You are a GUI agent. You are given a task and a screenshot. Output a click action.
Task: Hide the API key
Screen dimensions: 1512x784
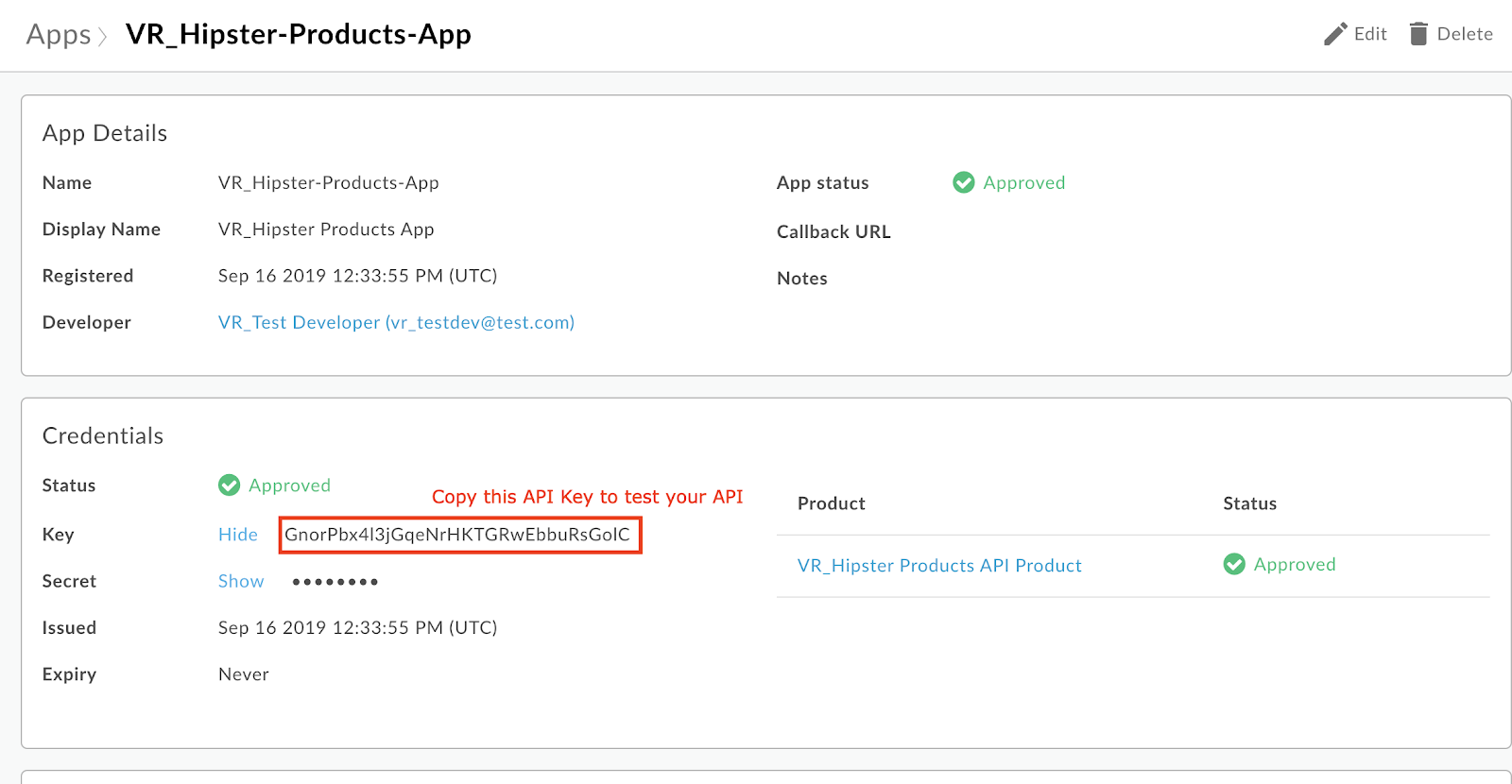click(238, 535)
